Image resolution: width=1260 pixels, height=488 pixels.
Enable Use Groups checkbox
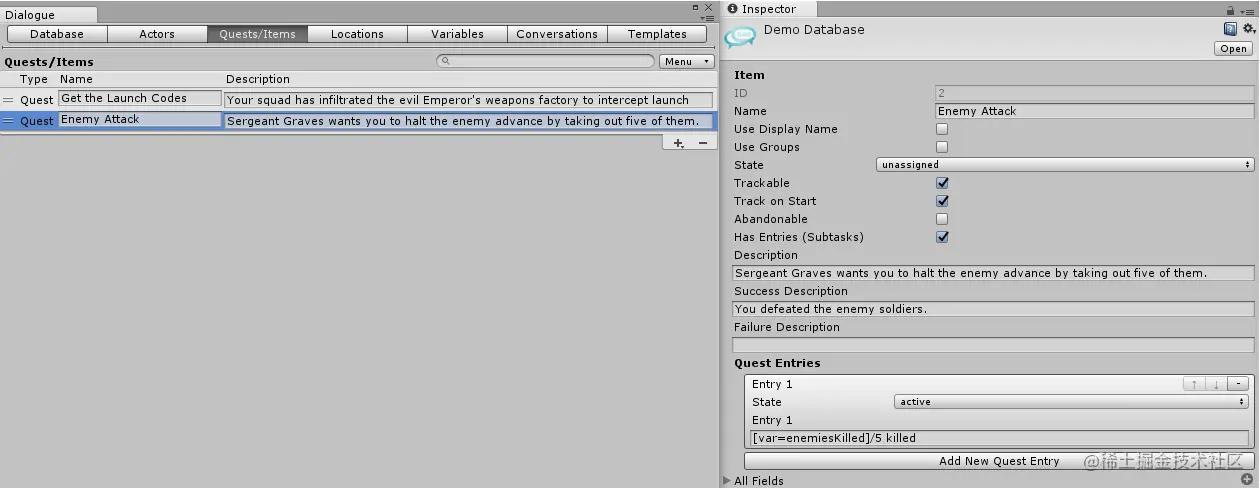[942, 147]
